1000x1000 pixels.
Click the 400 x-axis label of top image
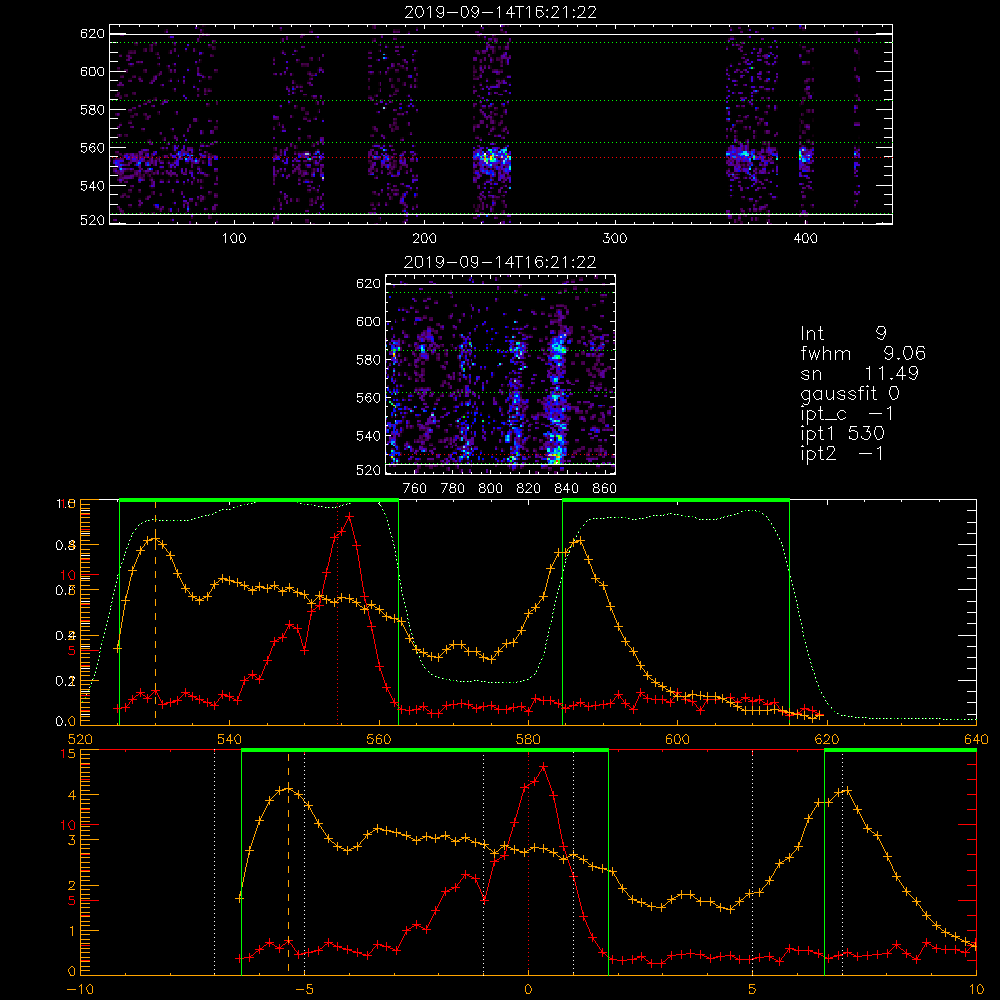(805, 239)
